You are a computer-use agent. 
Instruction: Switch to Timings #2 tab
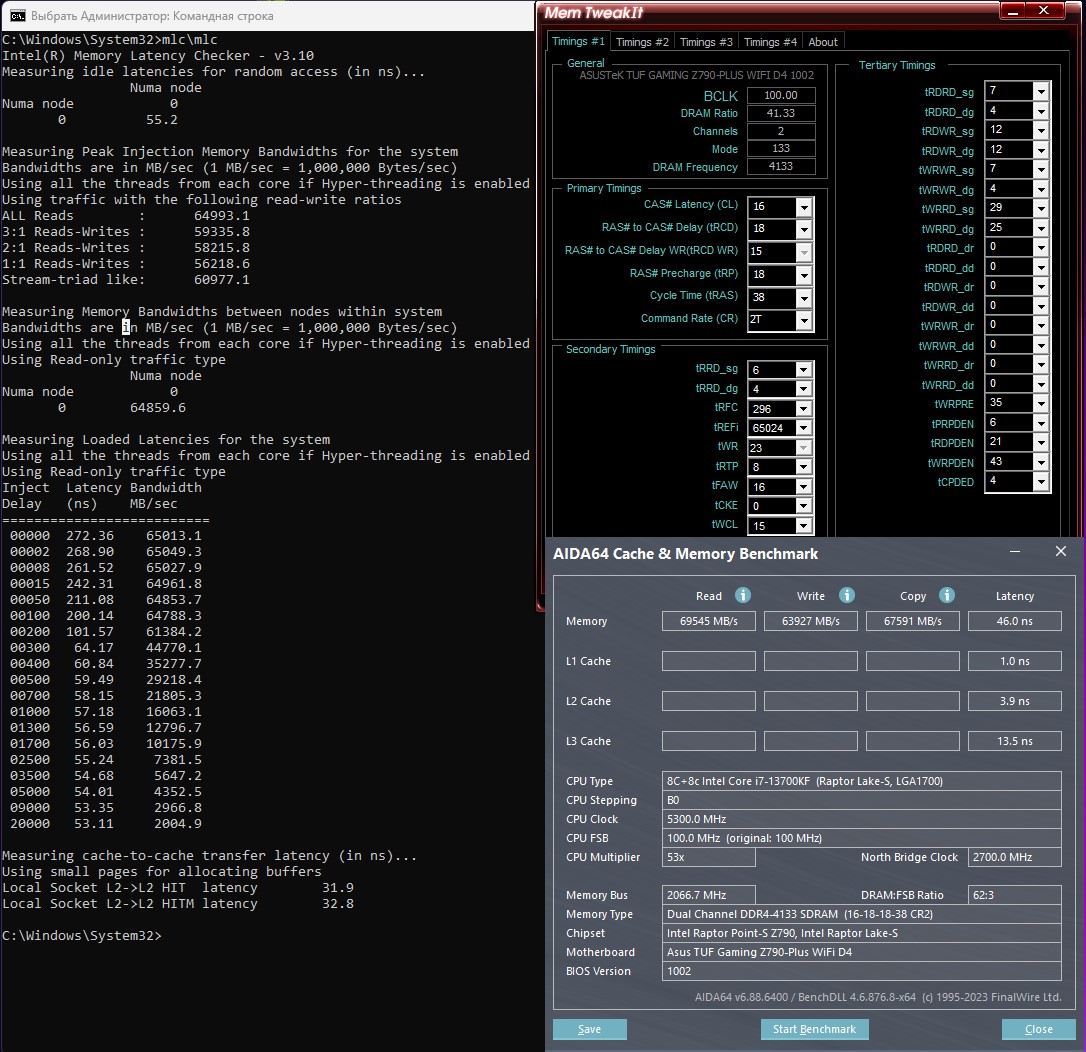coord(642,42)
